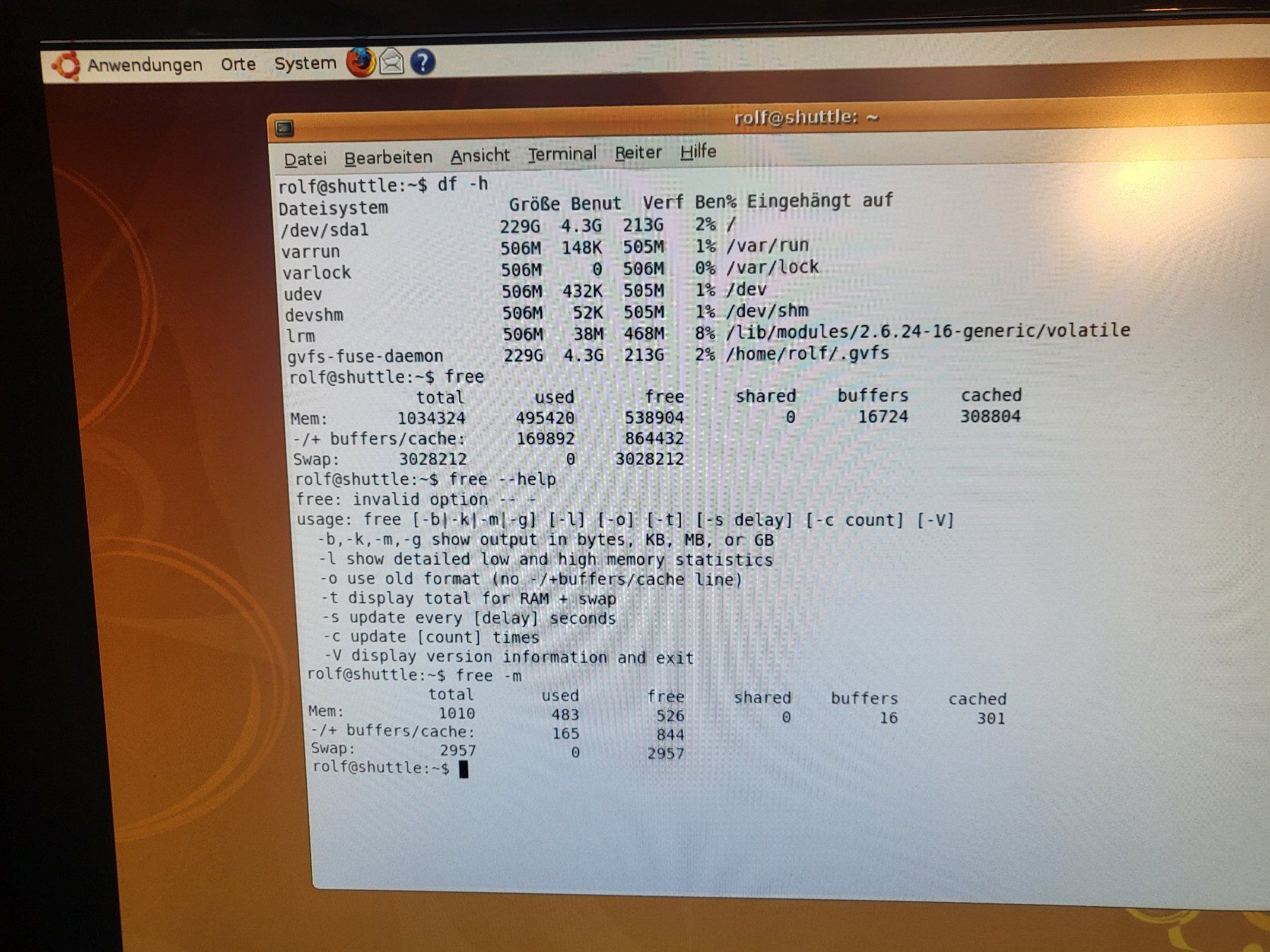This screenshot has height=952, width=1270.
Task: Click the 'Größe' column header
Action: point(535,205)
